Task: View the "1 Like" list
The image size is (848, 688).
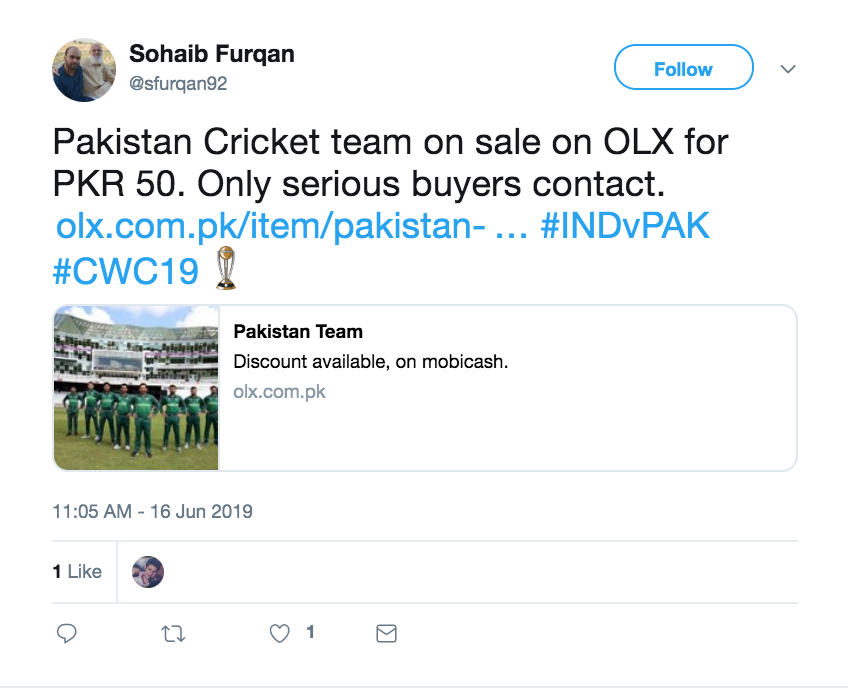Action: 77,572
